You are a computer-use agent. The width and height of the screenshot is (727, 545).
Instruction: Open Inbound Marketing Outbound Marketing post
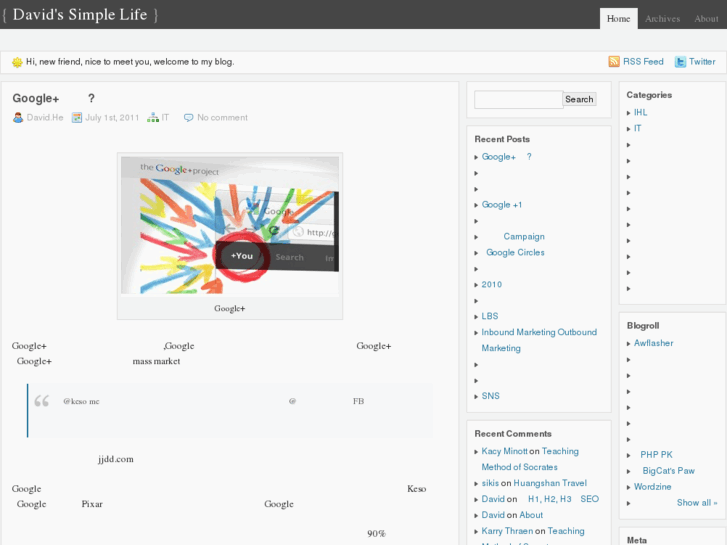pos(539,340)
